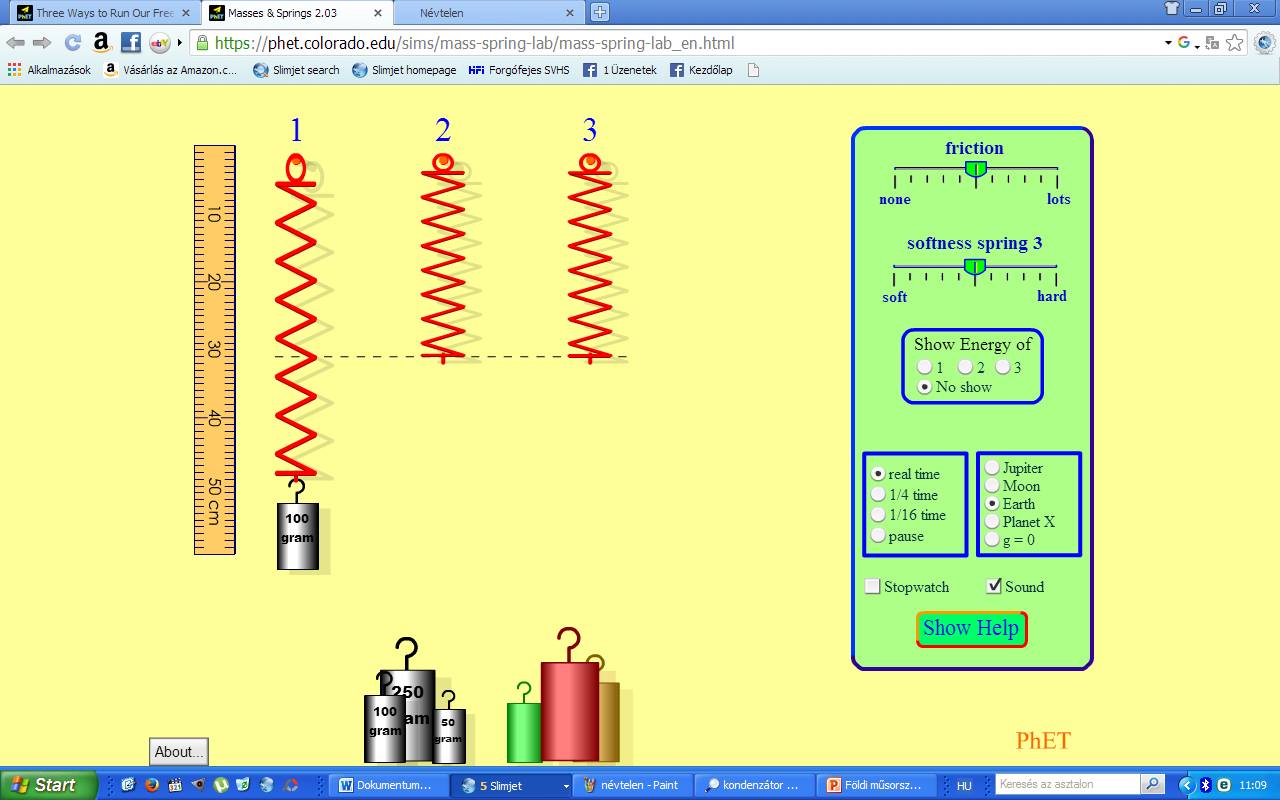Screen dimensions: 1280x800
Task: Bookmark page with the star icon
Action: coord(1235,43)
